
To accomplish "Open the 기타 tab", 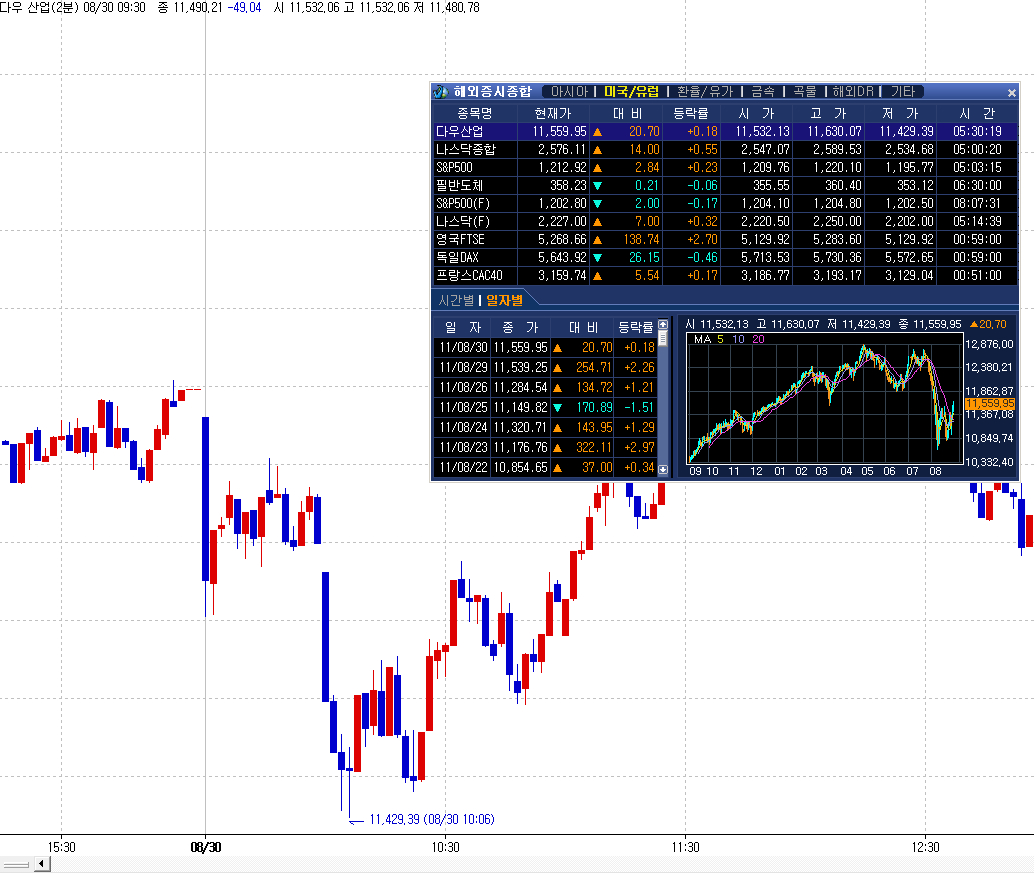I will [x=902, y=92].
